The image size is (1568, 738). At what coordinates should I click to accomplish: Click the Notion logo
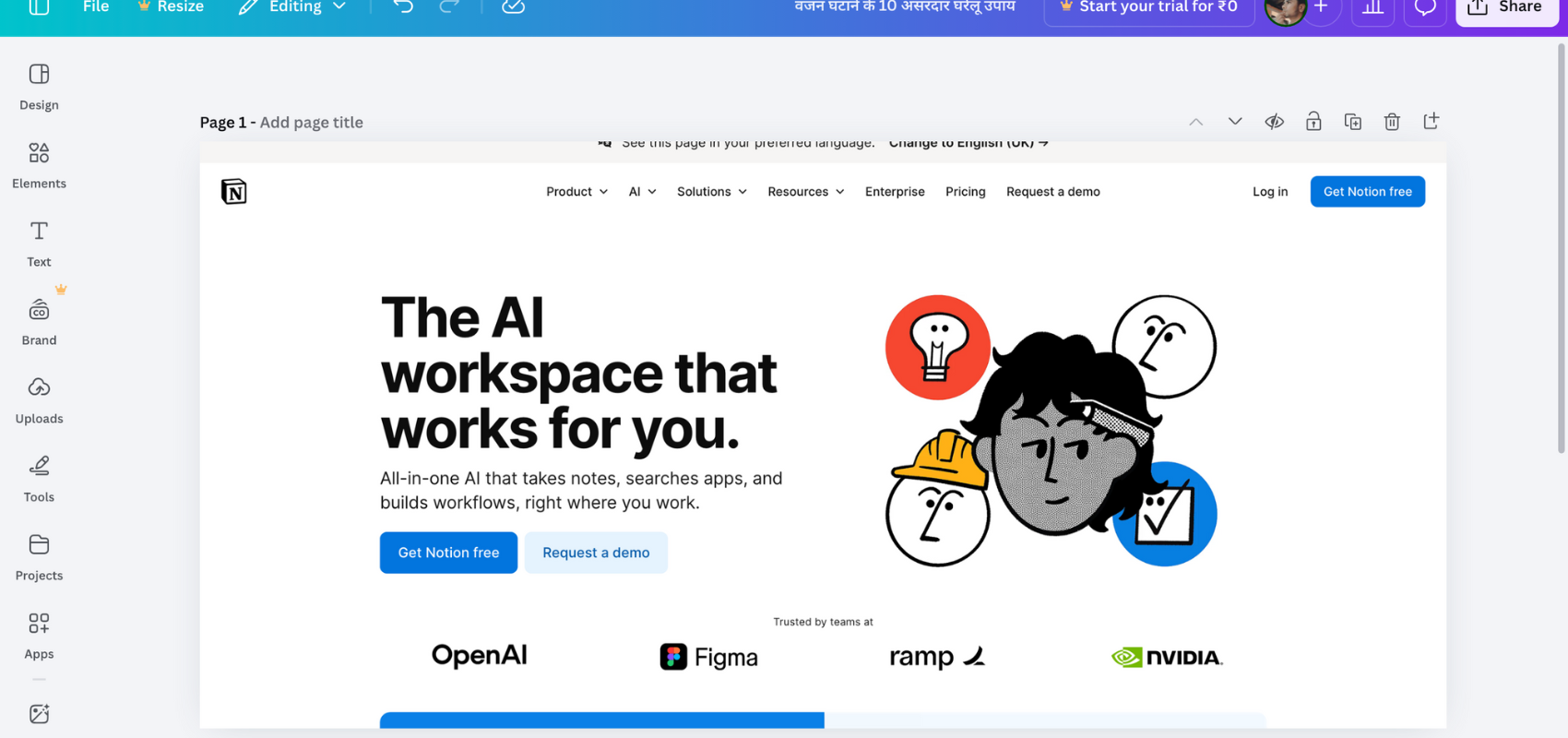pyautogui.click(x=234, y=192)
